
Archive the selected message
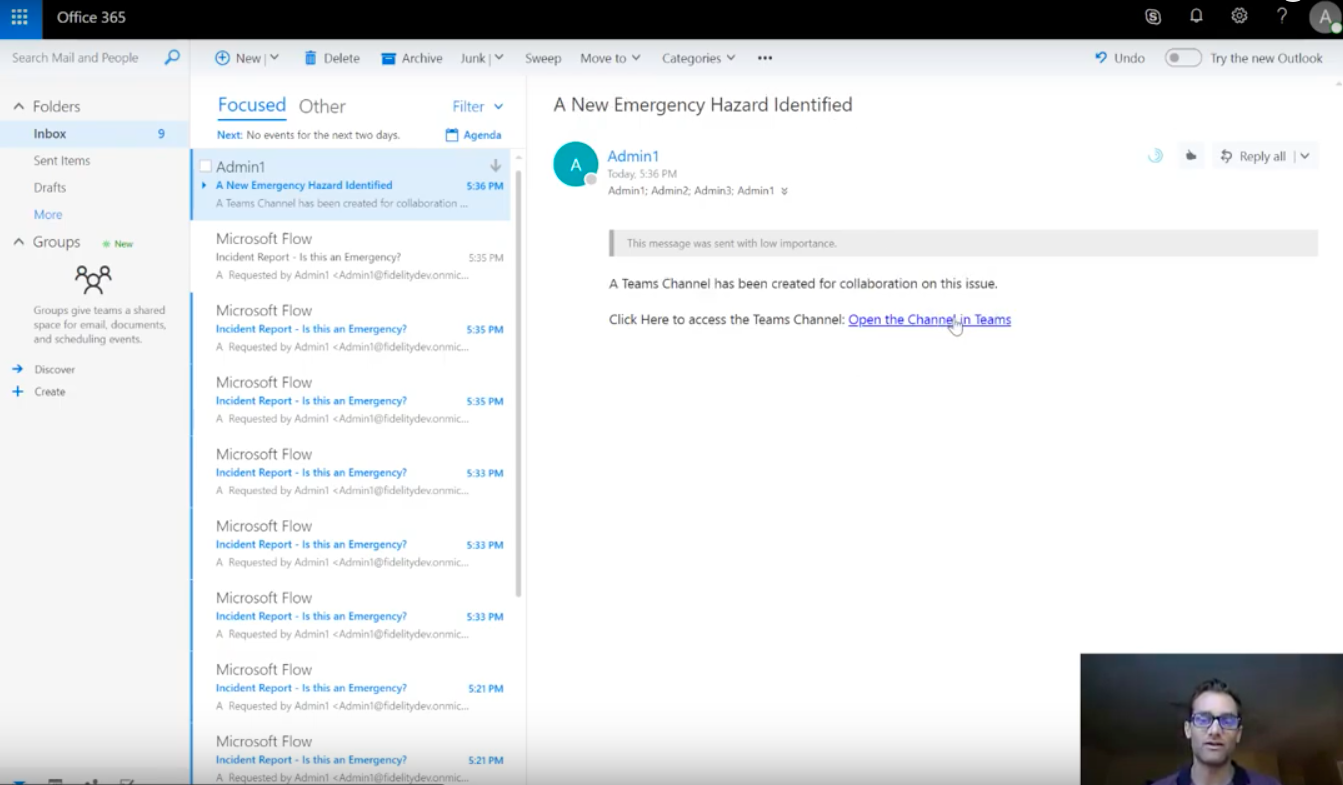[412, 58]
